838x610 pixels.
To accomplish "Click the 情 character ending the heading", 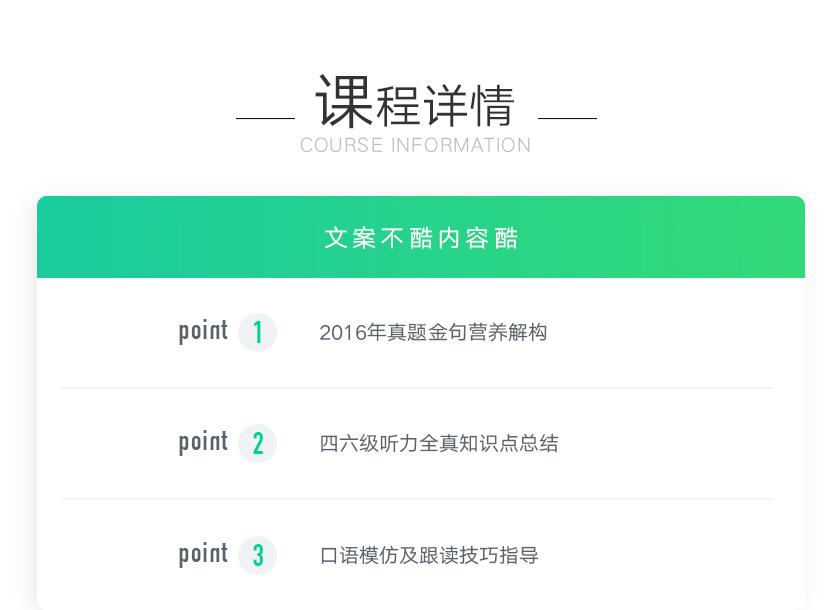I will point(492,106).
